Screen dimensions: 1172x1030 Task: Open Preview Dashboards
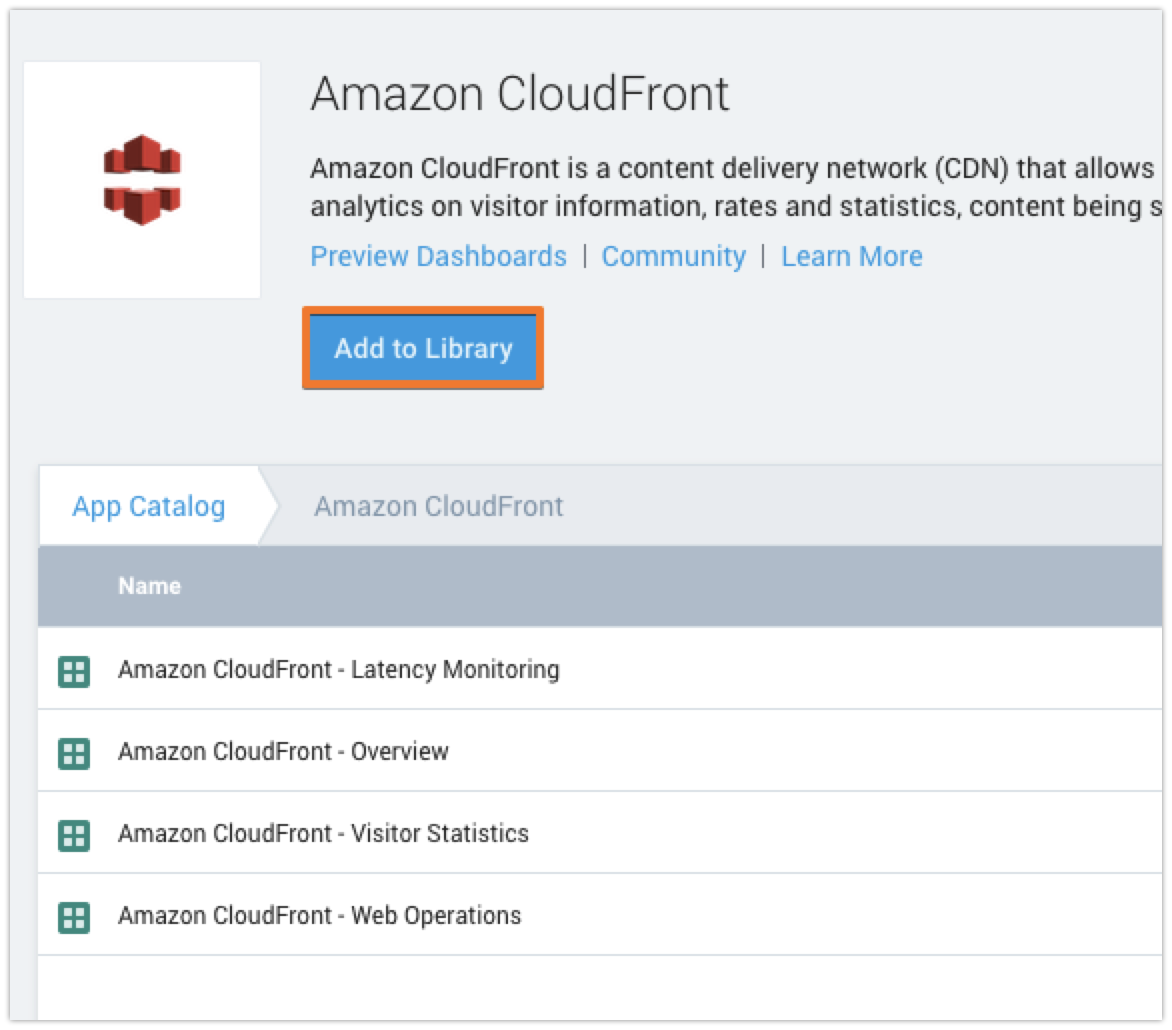click(438, 256)
